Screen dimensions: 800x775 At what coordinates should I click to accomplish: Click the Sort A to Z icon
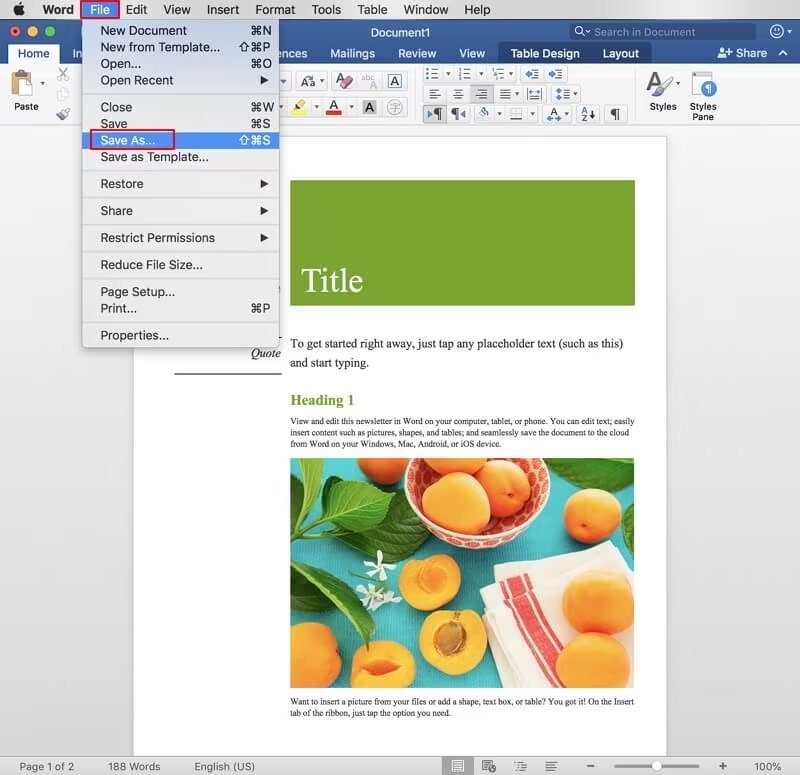587,114
